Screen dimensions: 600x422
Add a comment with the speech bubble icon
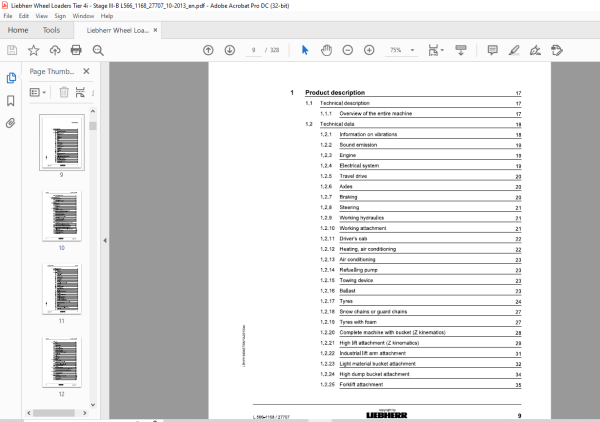pyautogui.click(x=492, y=50)
